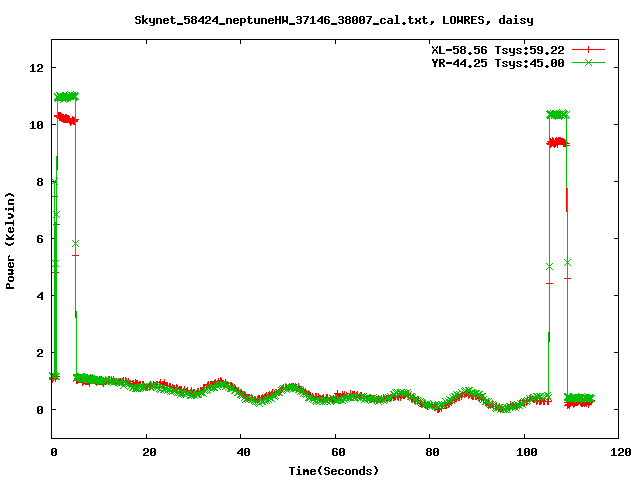
Task: Click y-axis tick label 10
Action: (37, 125)
